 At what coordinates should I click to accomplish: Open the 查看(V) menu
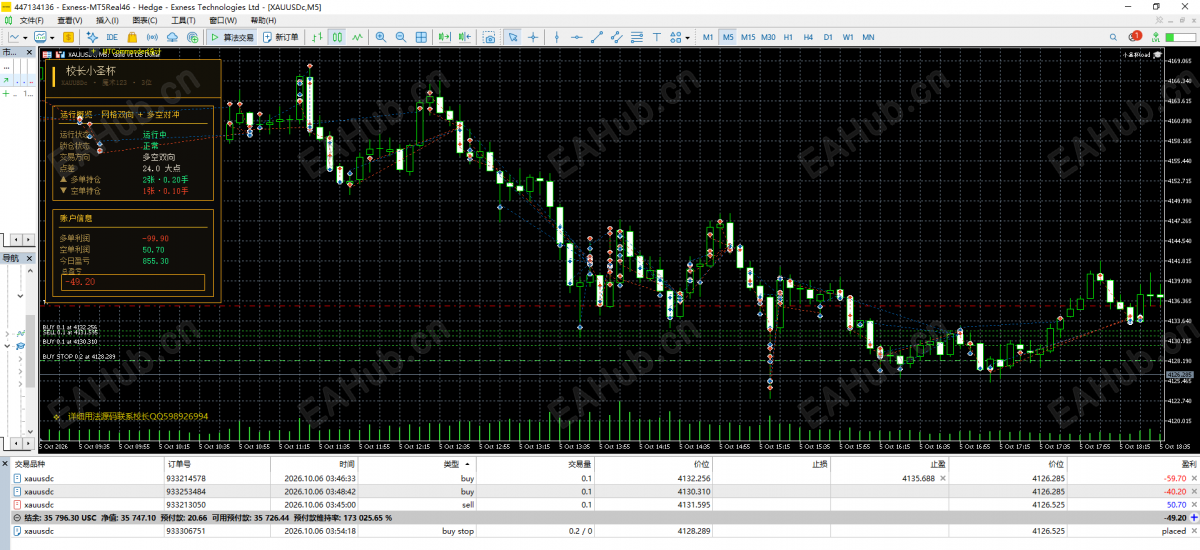coord(70,20)
